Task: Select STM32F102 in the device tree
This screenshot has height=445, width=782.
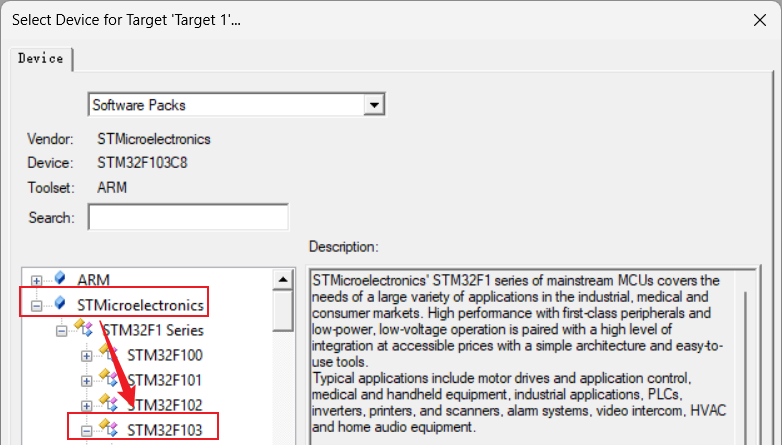Action: pyautogui.click(x=165, y=405)
